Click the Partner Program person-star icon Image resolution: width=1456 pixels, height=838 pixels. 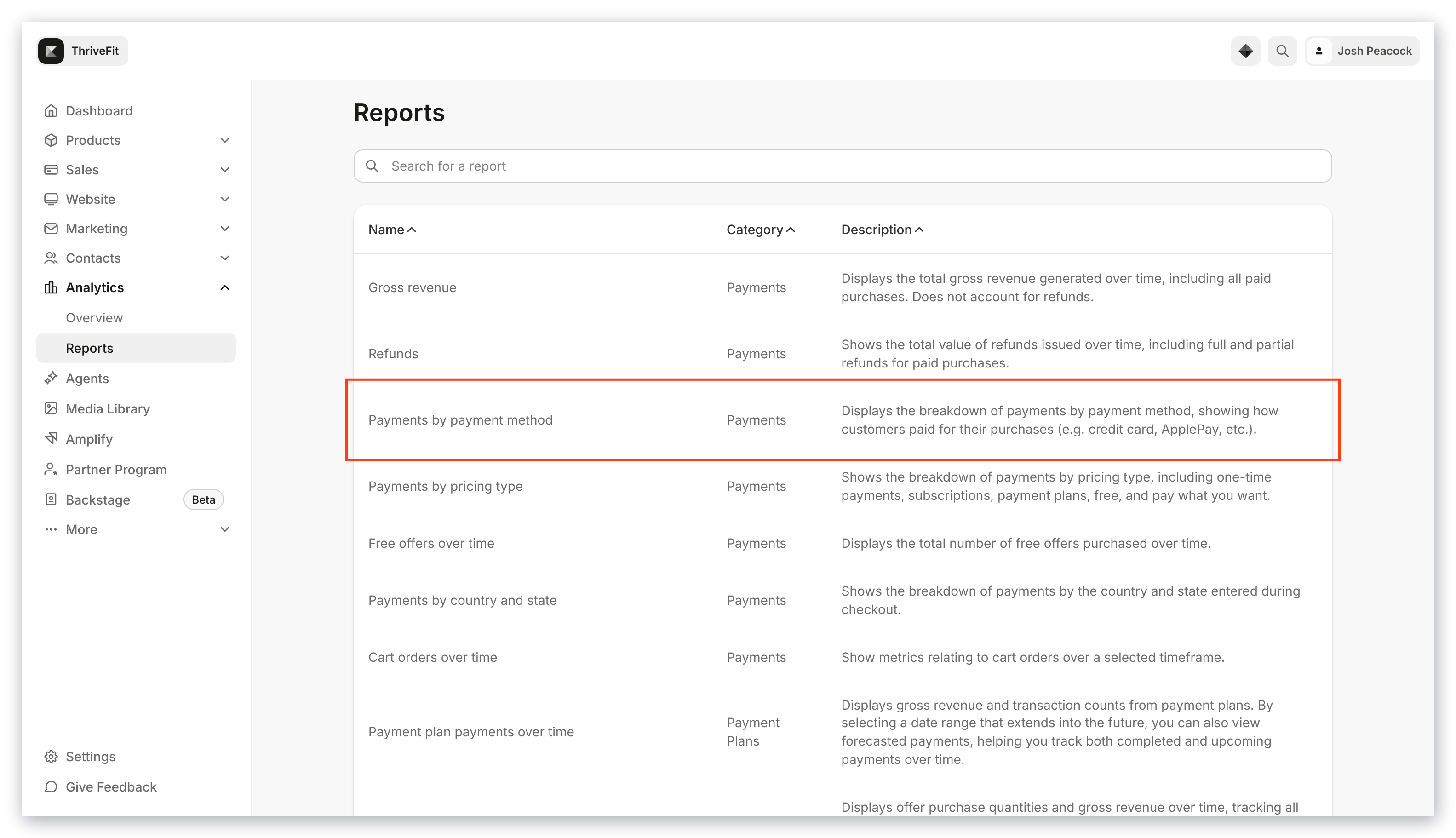(51, 469)
